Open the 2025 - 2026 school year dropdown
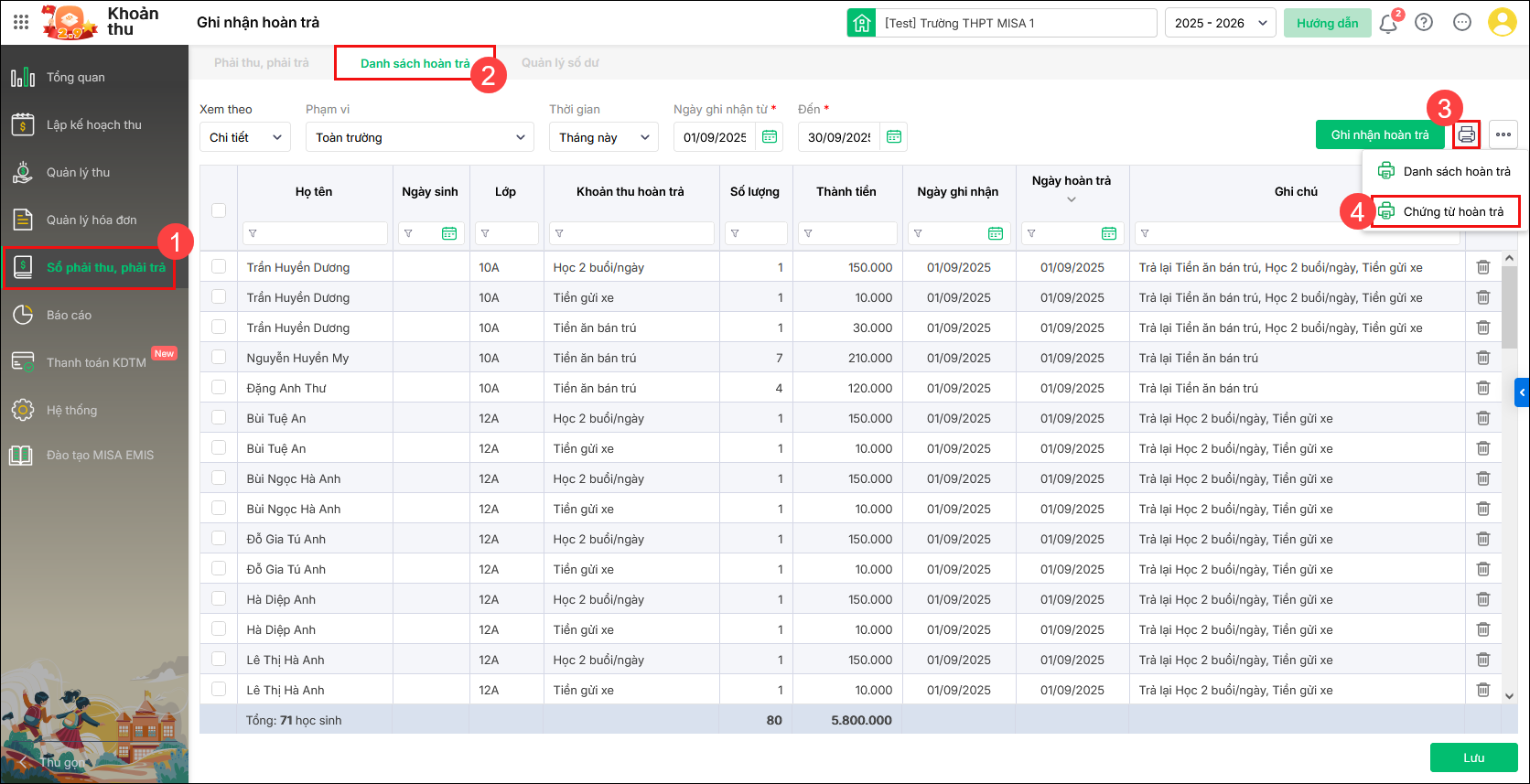The width and height of the screenshot is (1530, 784). click(x=1223, y=23)
